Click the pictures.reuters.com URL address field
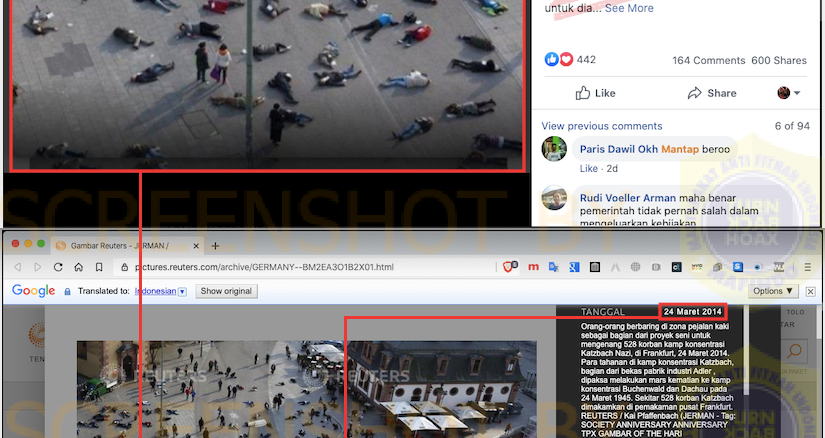This screenshot has width=825, height=438. 305,267
